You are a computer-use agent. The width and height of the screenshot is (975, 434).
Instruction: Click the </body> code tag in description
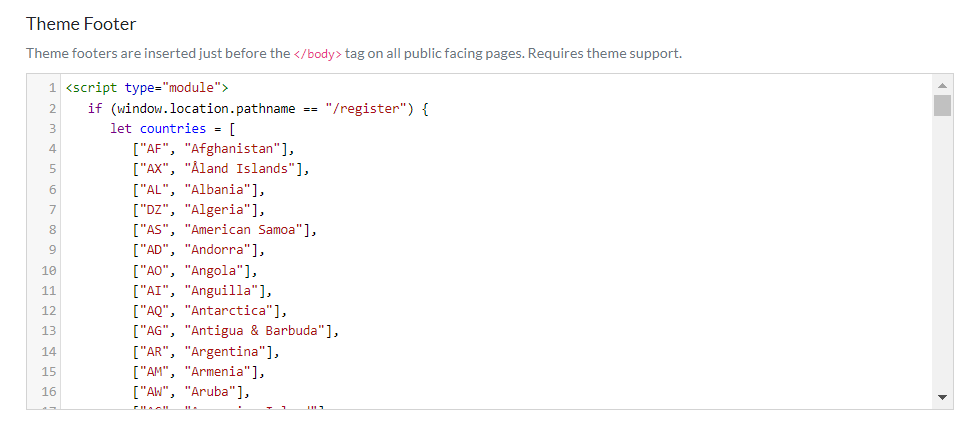point(317,53)
